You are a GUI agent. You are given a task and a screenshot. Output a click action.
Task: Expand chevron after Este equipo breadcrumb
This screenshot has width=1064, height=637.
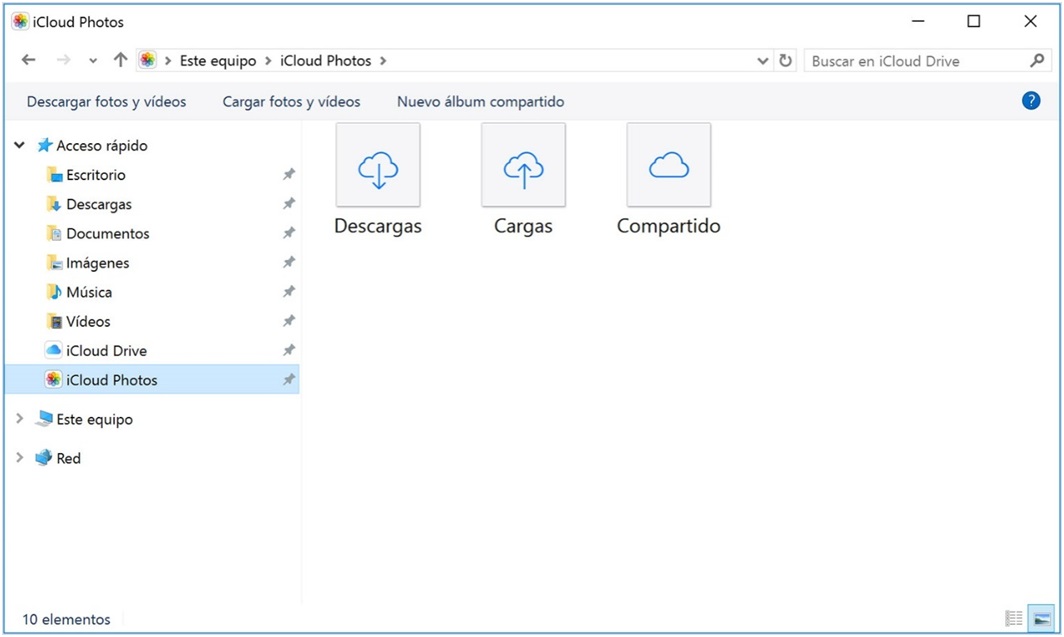[x=268, y=61]
